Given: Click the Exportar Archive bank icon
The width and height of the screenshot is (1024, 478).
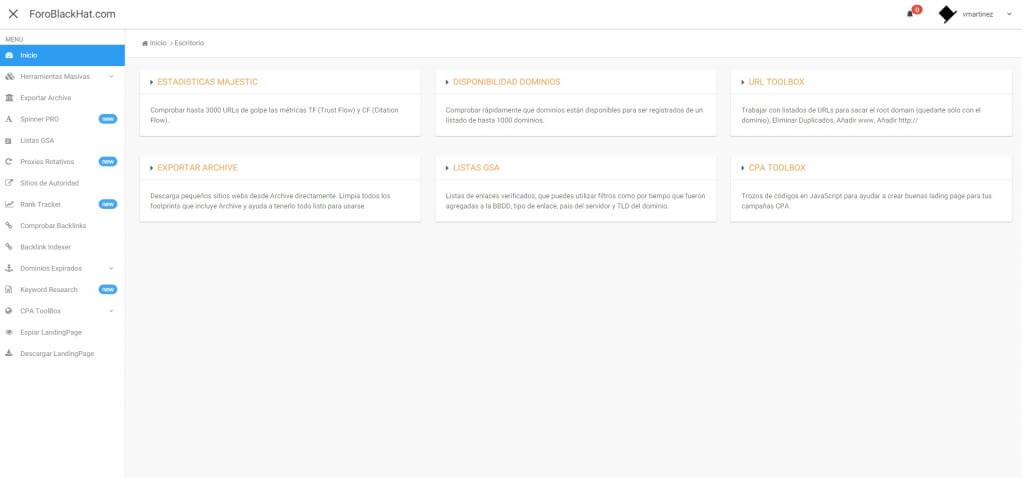Looking at the screenshot, I should pyautogui.click(x=9, y=98).
